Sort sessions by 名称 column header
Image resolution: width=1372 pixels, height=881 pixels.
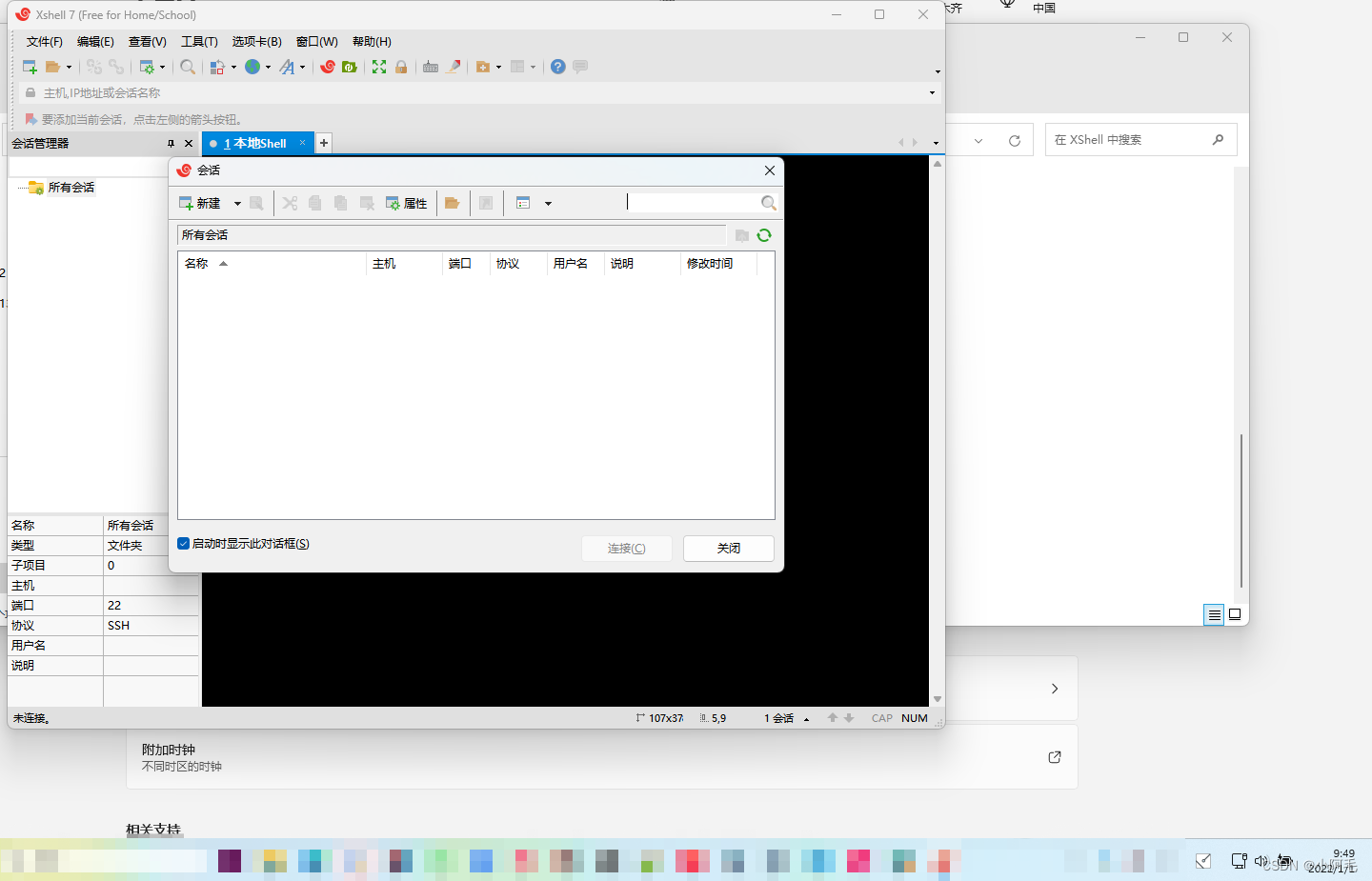[x=272, y=264]
